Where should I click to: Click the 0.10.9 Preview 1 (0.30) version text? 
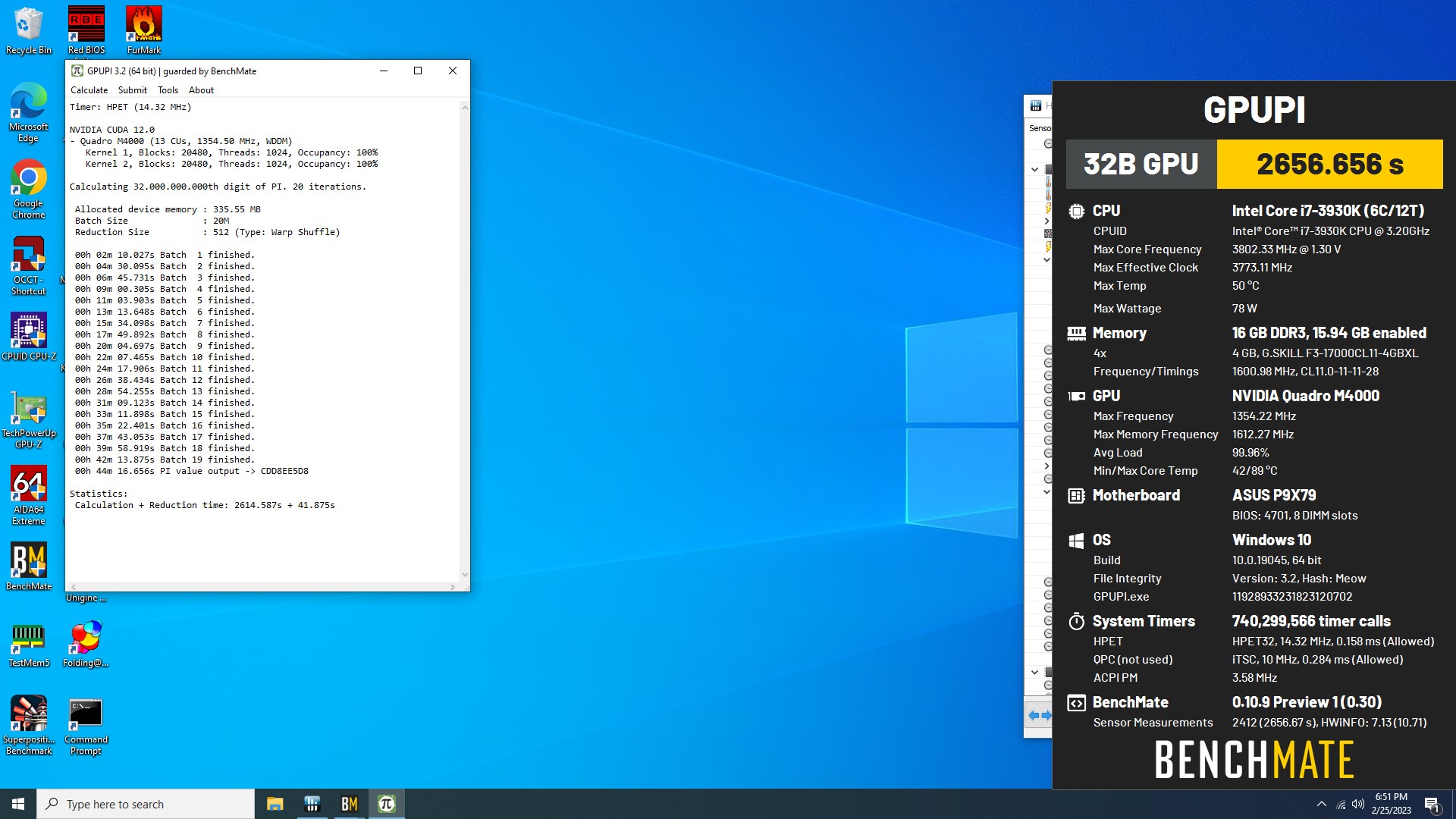click(1307, 702)
